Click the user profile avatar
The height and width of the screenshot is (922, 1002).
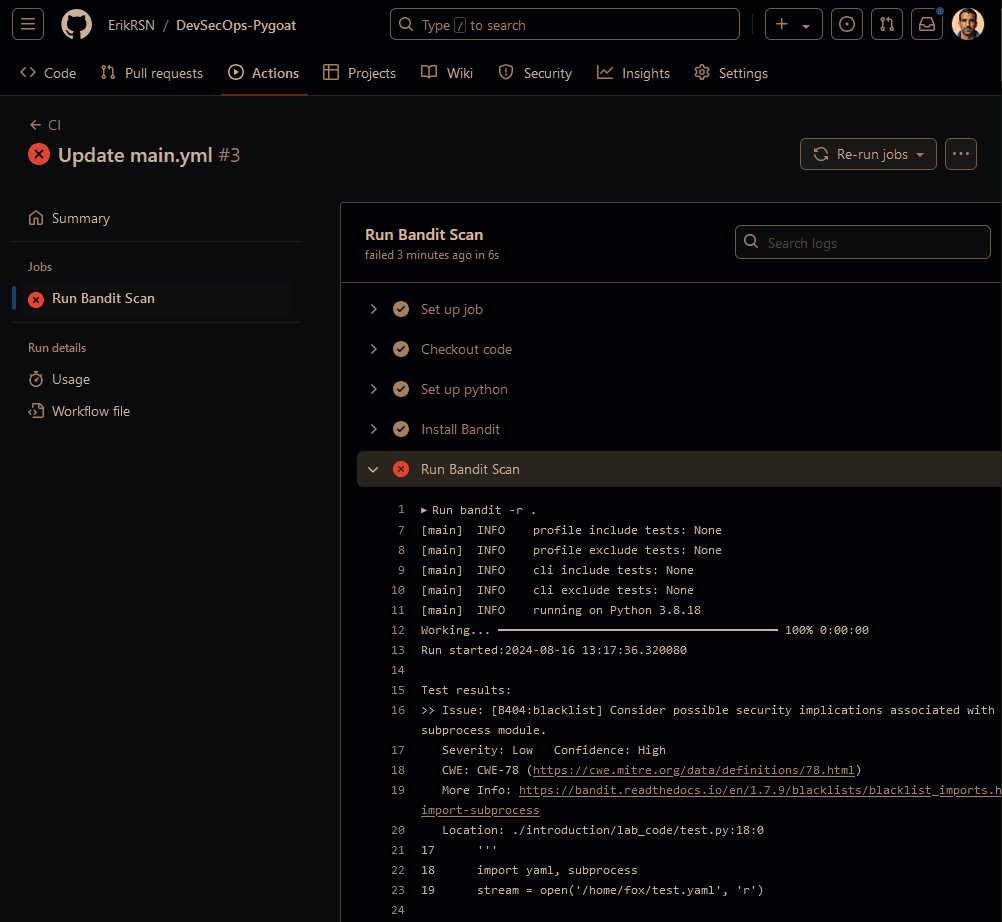[967, 25]
